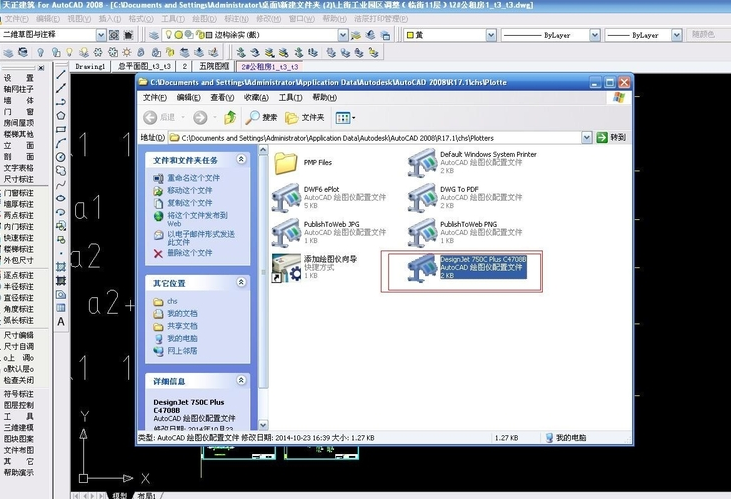Screen dimensions: 731x499
Task: Click the PublishToWeb JPG plotter icon
Action: (287, 233)
